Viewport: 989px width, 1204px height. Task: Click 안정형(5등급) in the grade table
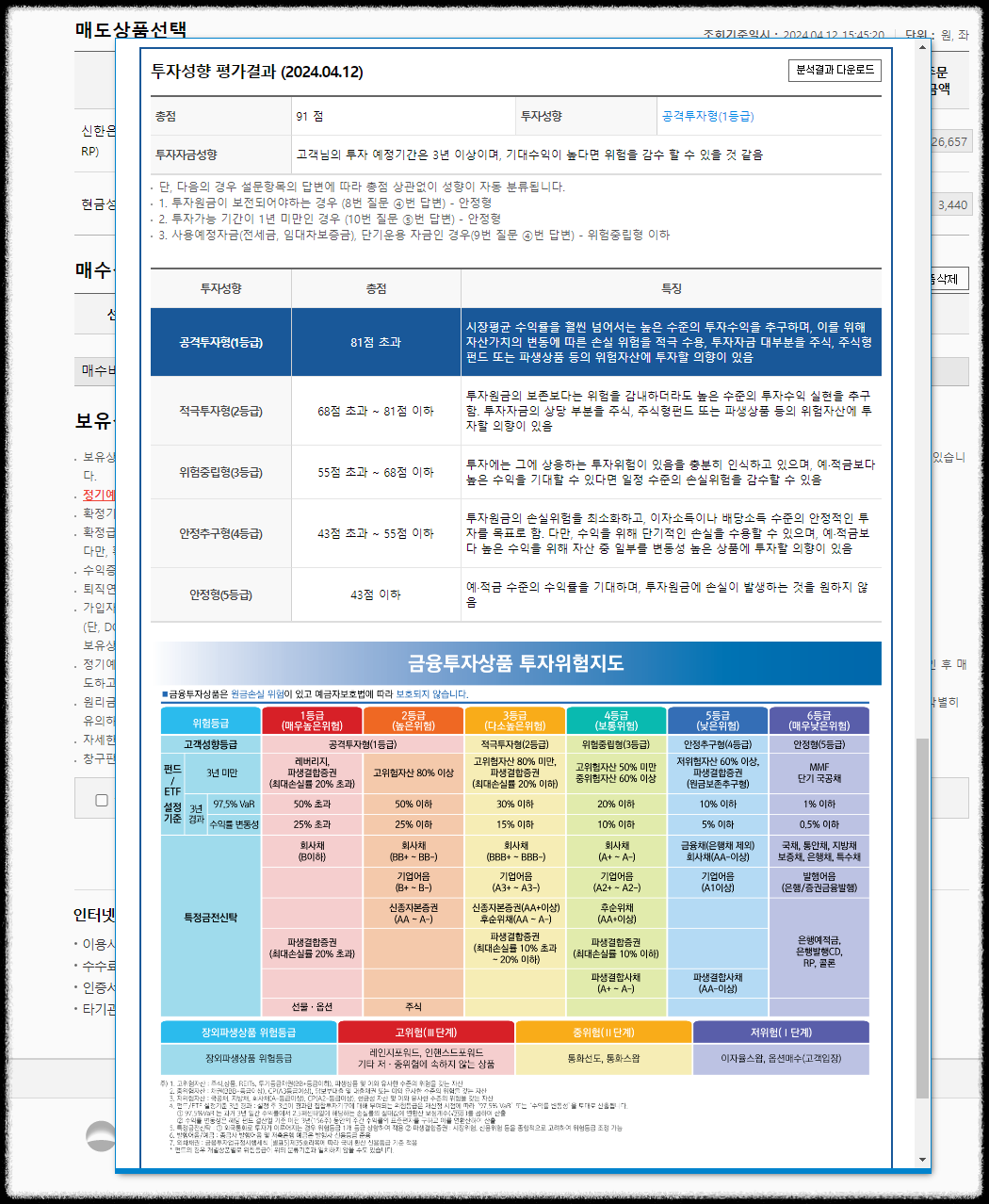(221, 594)
